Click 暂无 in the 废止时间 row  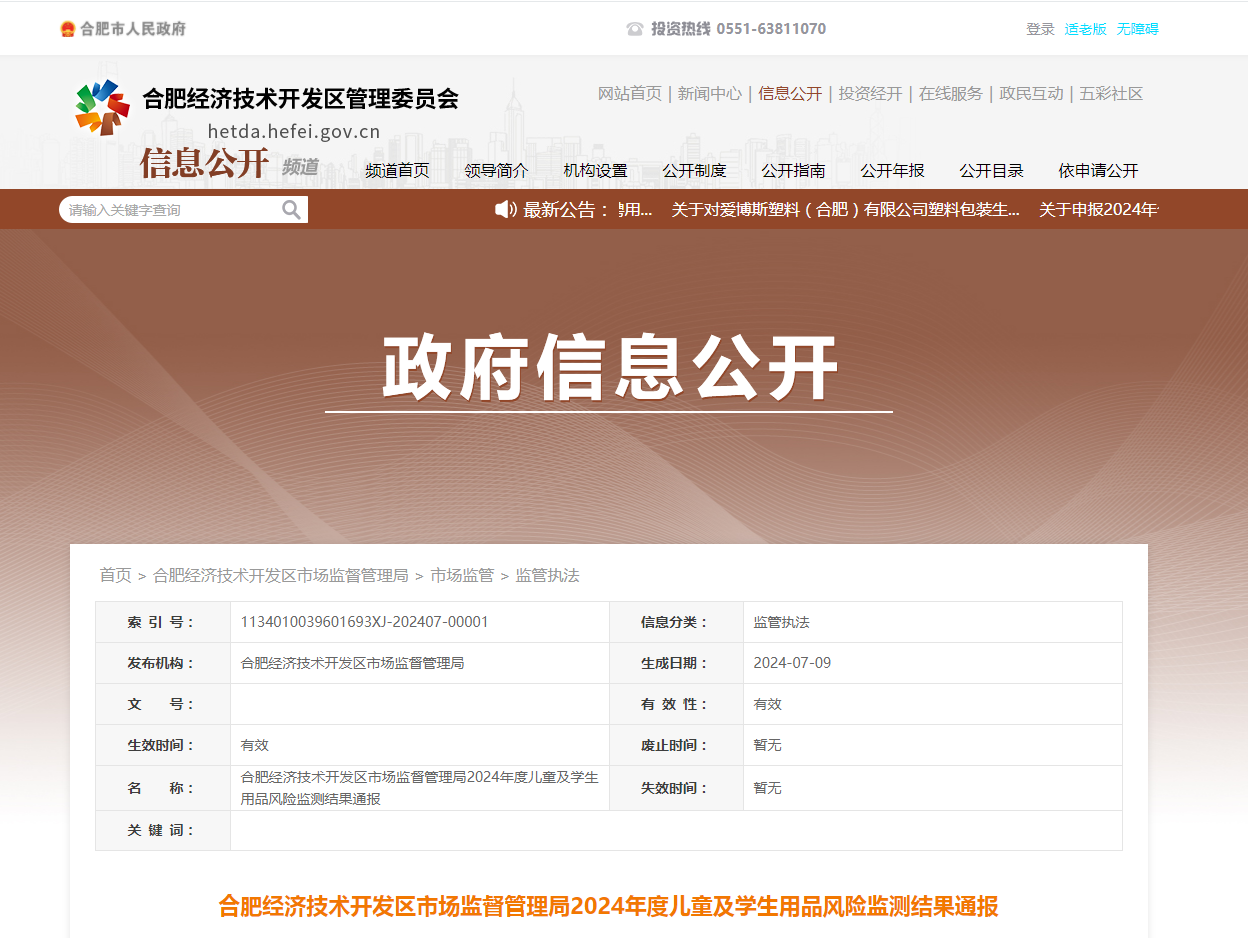coord(767,745)
